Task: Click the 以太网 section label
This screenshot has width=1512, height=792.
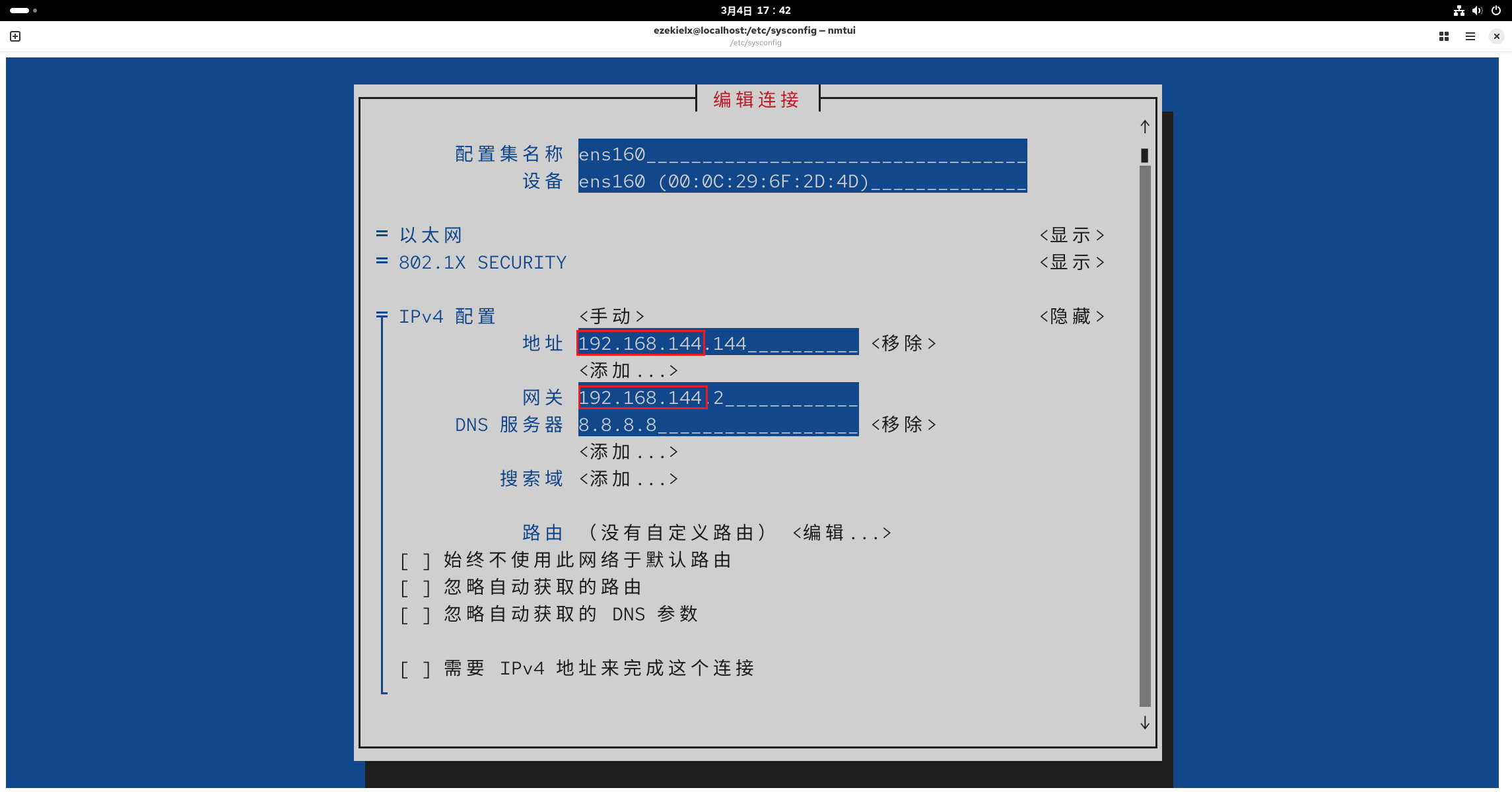Action: 430,235
